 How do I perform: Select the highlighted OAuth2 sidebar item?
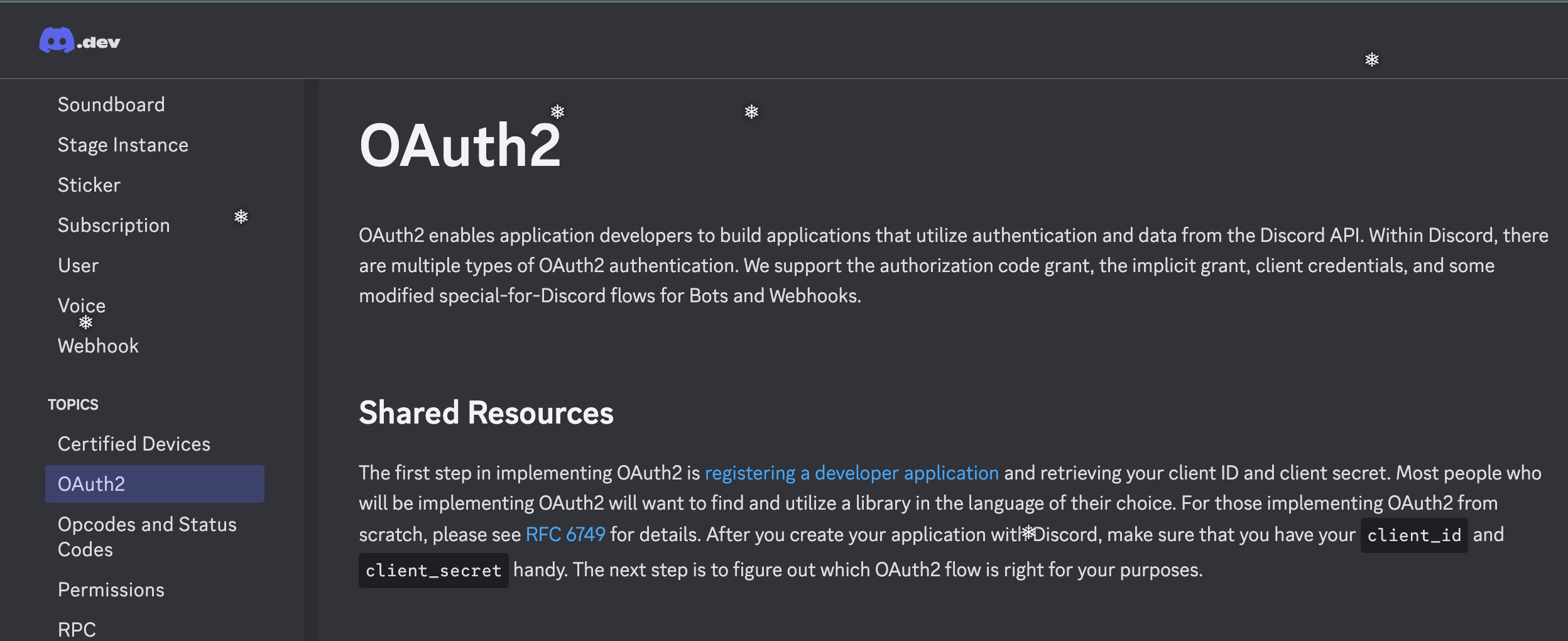click(155, 484)
